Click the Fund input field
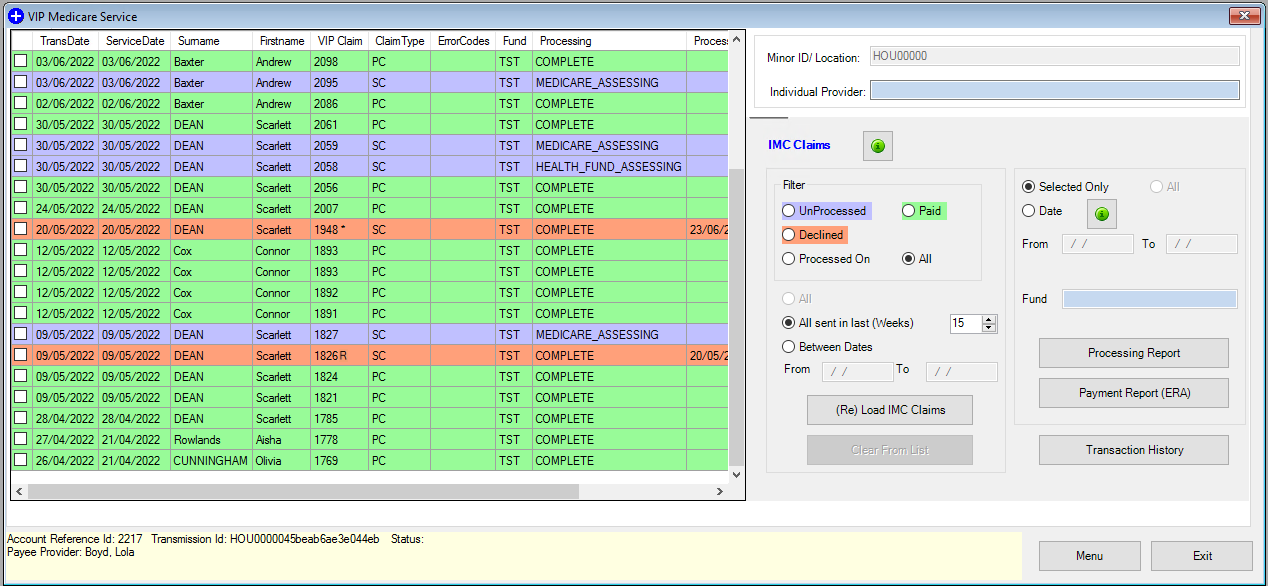 click(1149, 298)
